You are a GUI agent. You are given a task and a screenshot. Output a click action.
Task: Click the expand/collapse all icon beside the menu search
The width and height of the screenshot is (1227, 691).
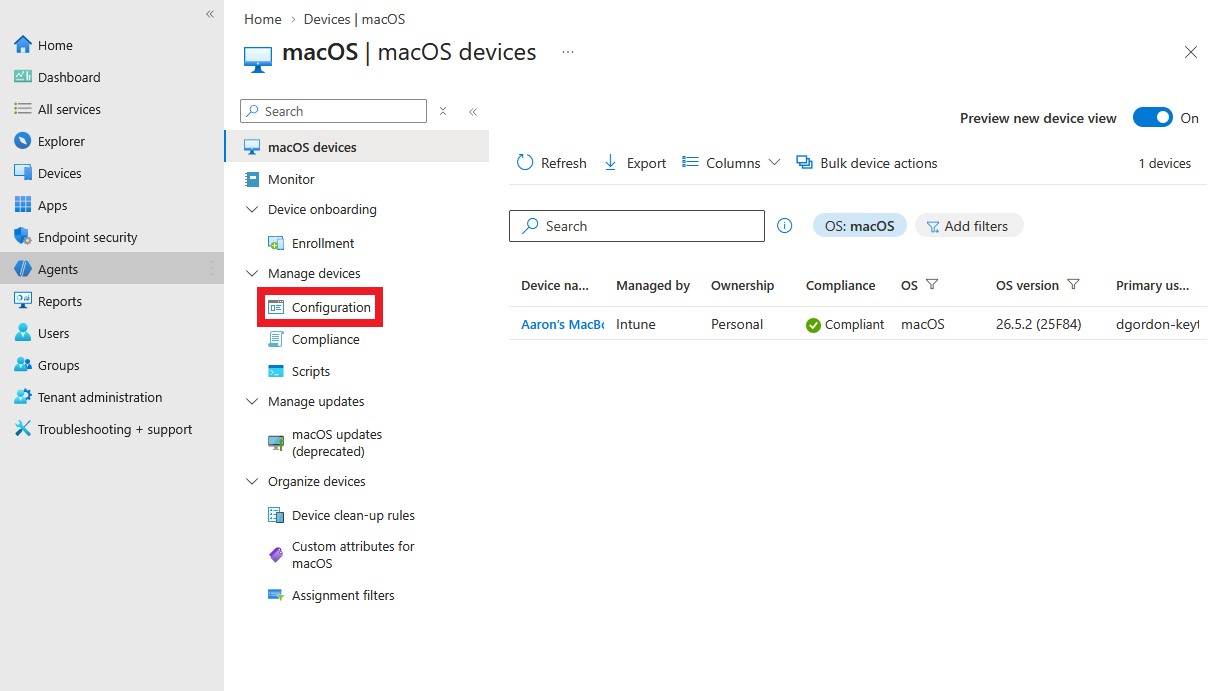tap(443, 111)
